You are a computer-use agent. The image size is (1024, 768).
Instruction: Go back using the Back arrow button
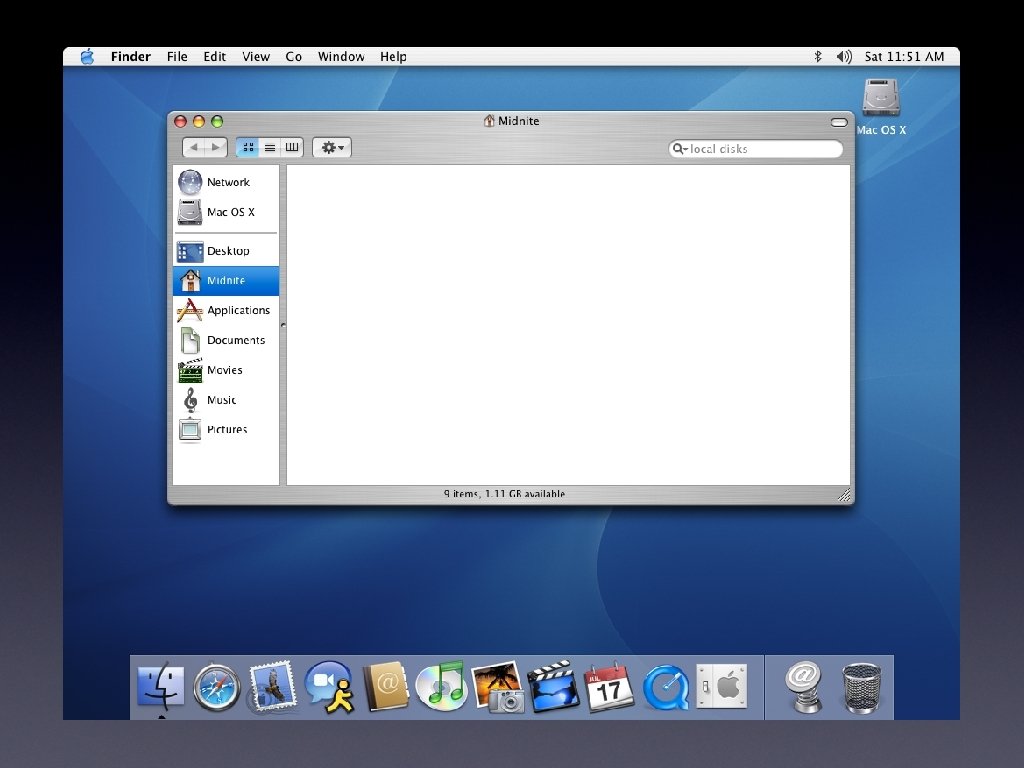coord(197,147)
